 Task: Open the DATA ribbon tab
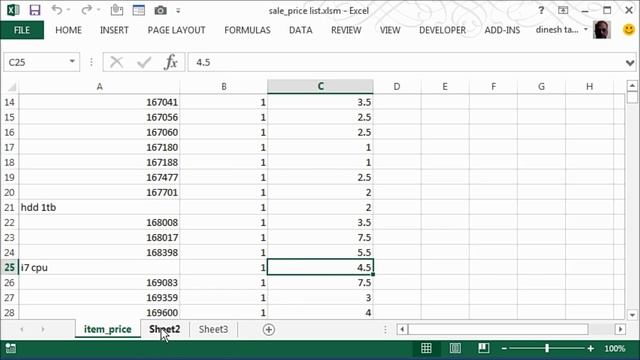pos(300,30)
